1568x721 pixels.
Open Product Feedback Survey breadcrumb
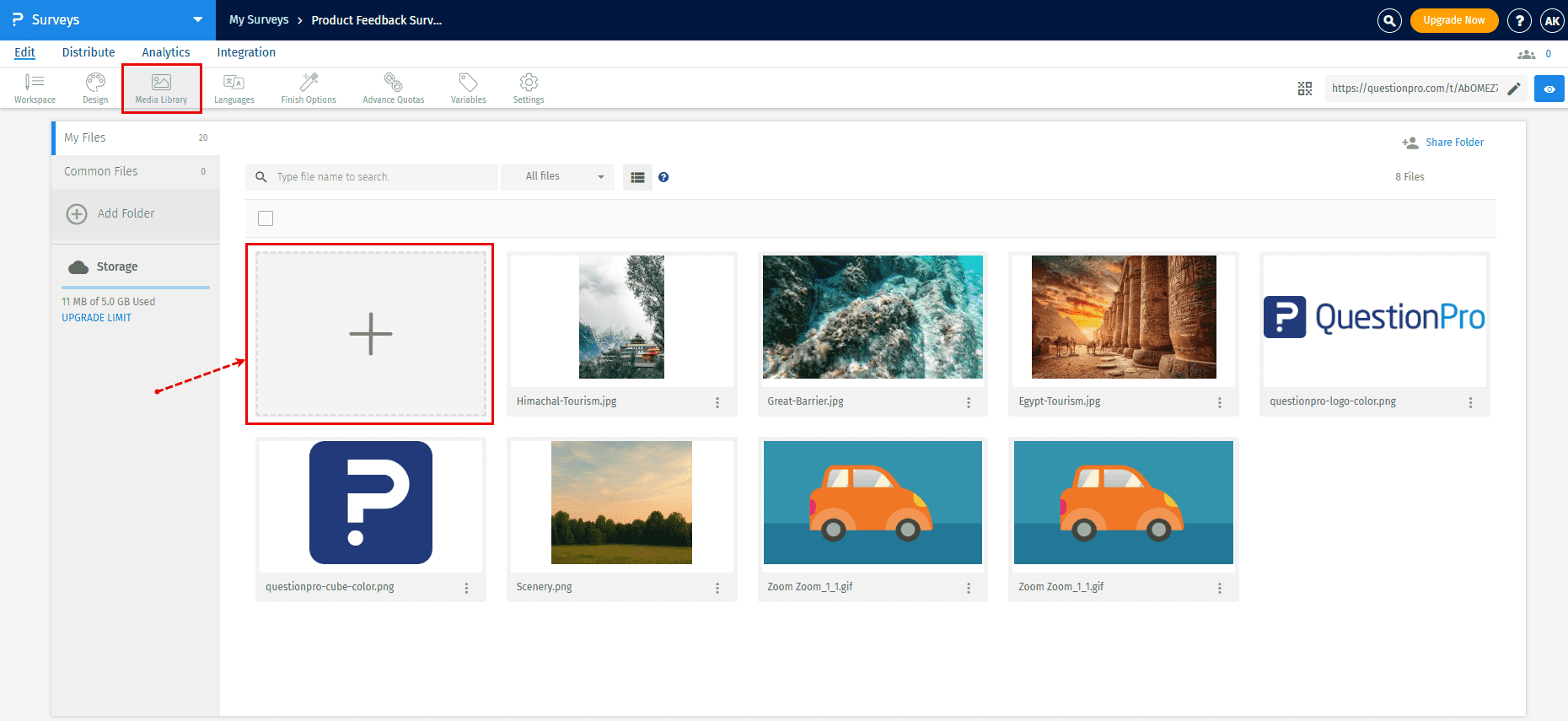(x=377, y=20)
